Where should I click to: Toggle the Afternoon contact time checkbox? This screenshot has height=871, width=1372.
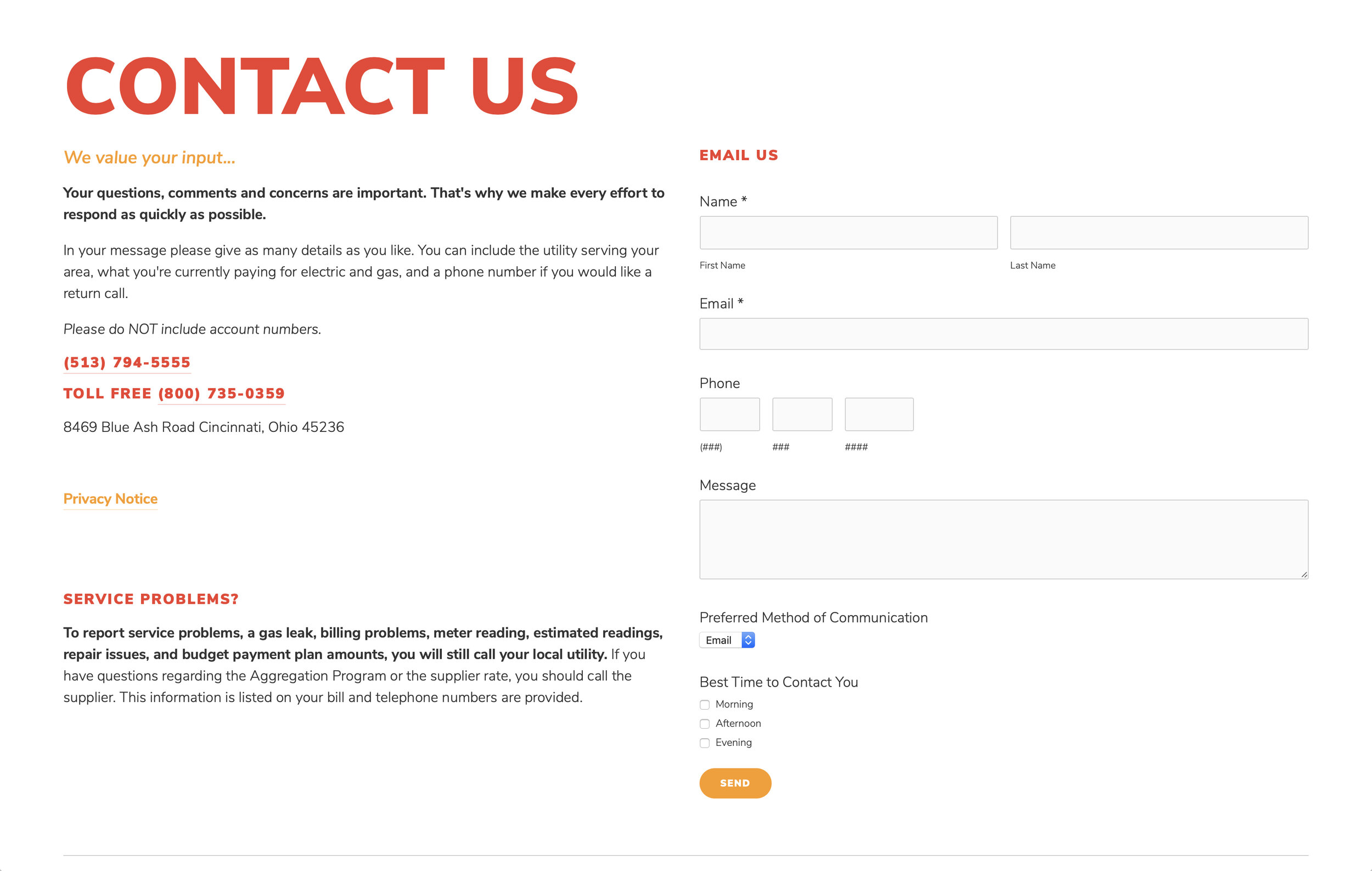pos(704,723)
